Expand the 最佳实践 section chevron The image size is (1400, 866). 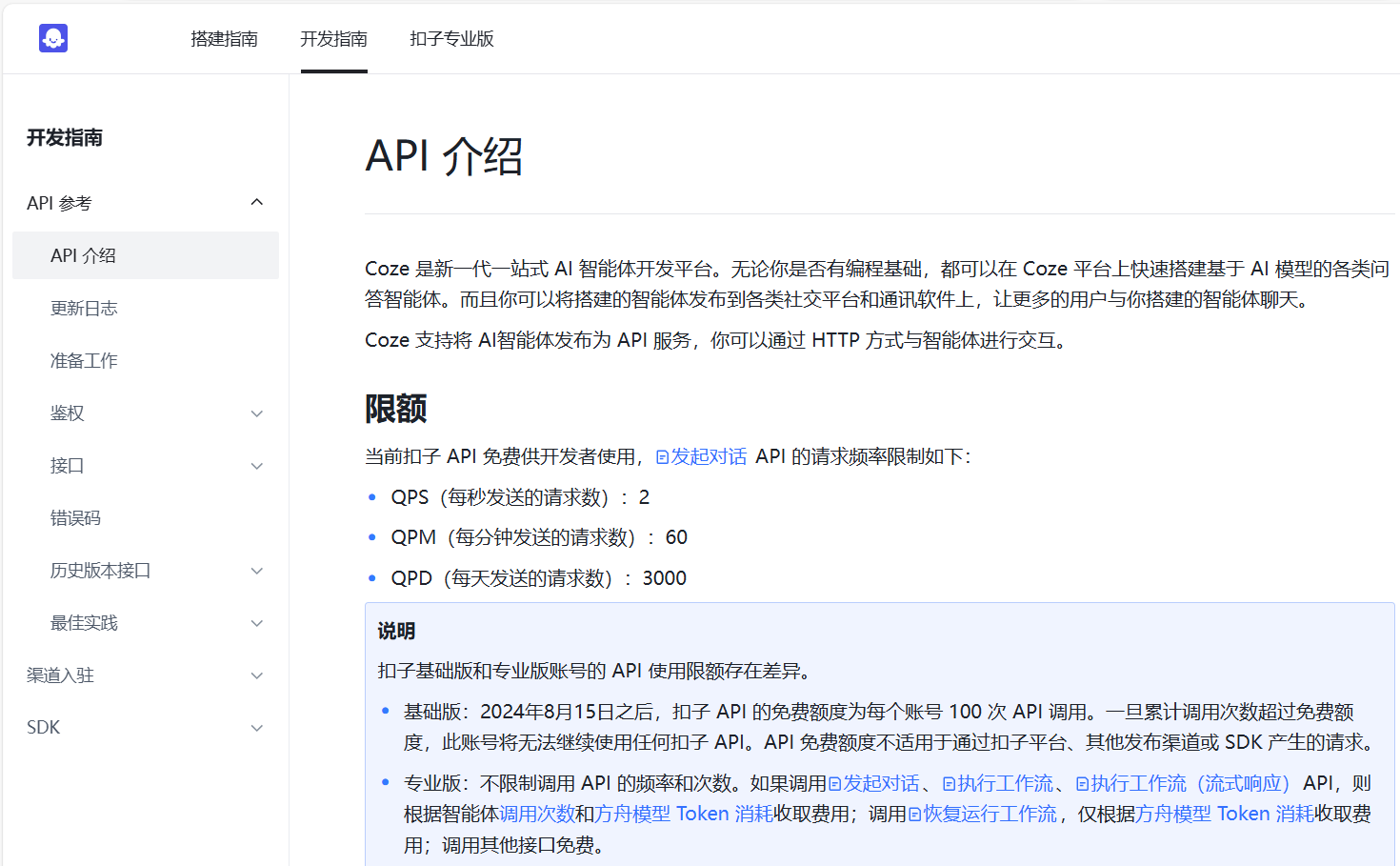tap(257, 623)
